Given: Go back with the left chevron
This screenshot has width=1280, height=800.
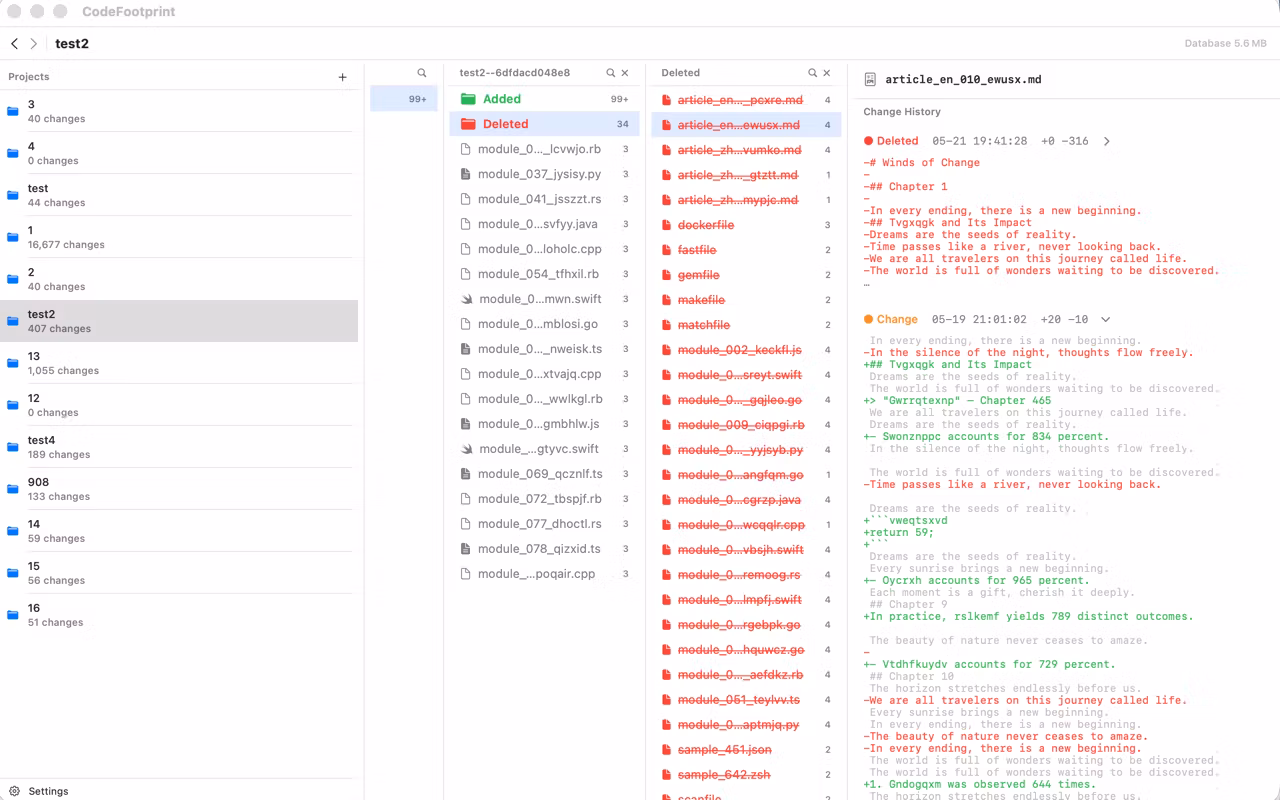Looking at the screenshot, I should (x=14, y=44).
